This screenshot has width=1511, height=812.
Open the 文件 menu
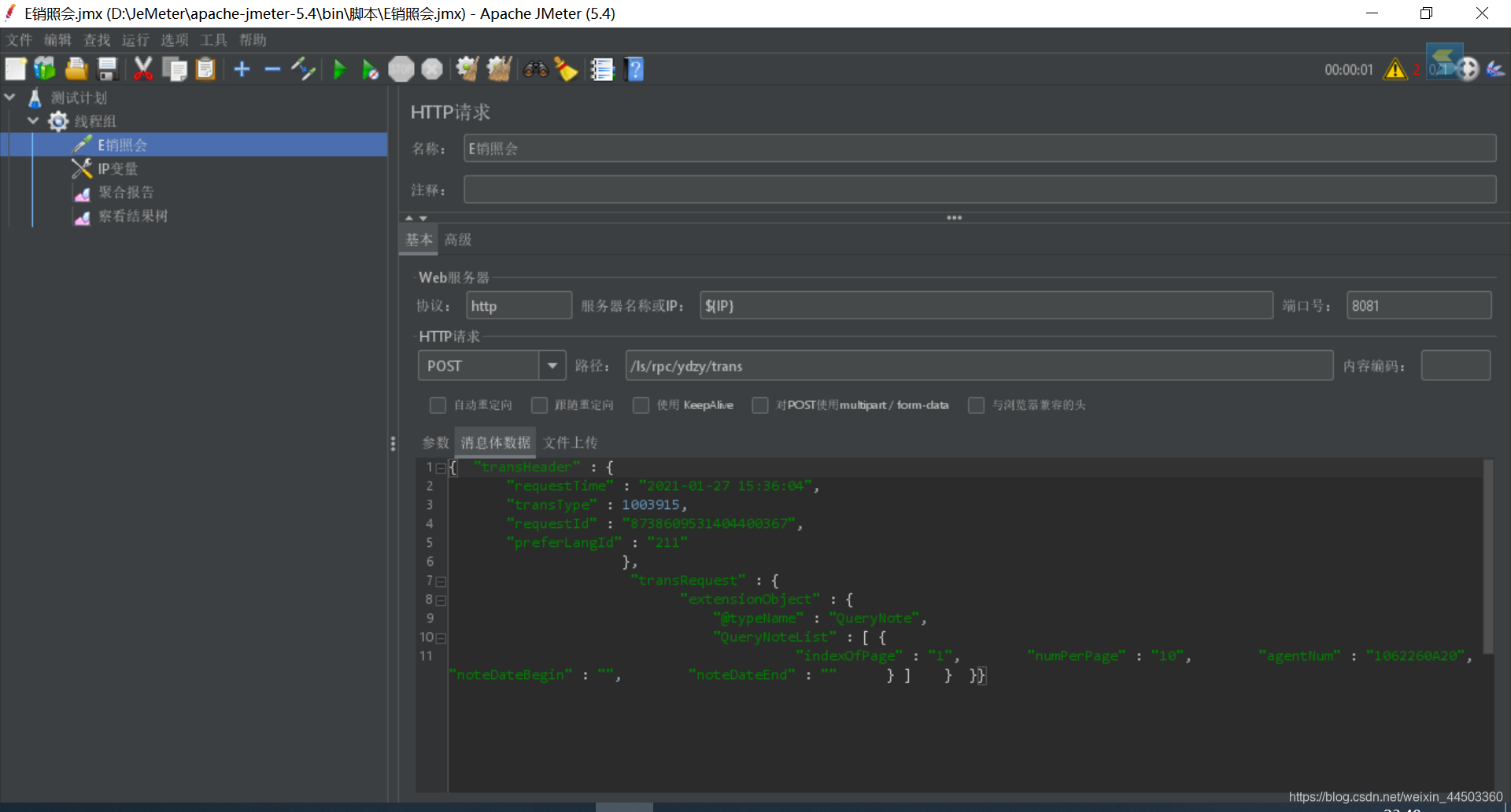click(19, 40)
